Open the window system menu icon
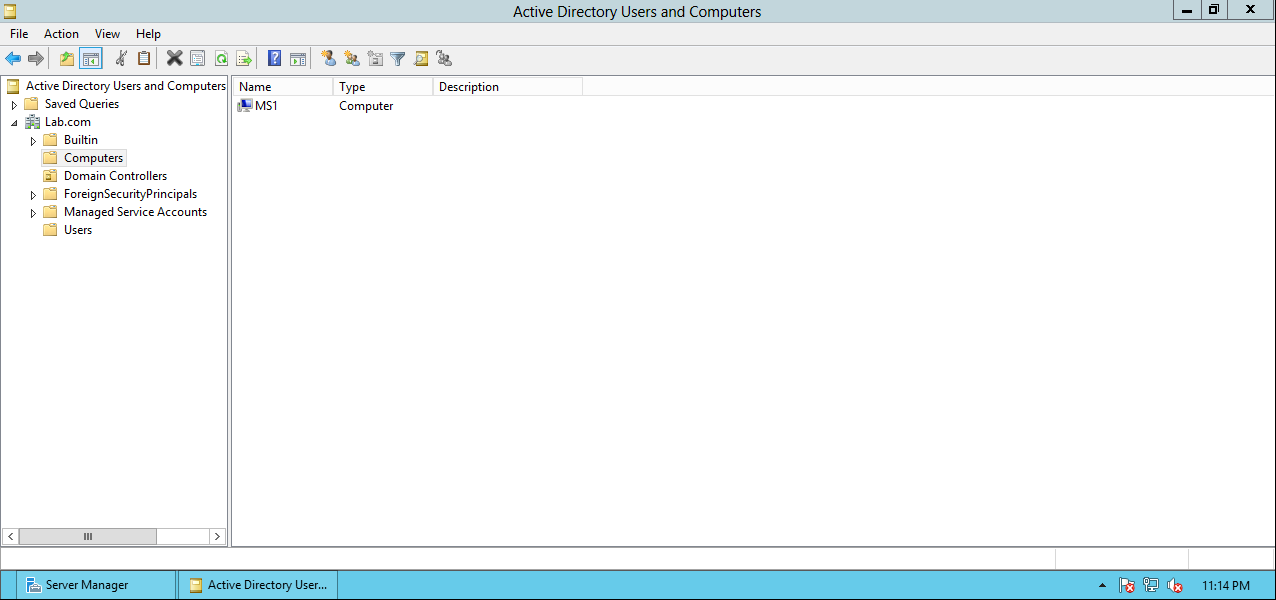This screenshot has height=600, width=1276. [10, 11]
